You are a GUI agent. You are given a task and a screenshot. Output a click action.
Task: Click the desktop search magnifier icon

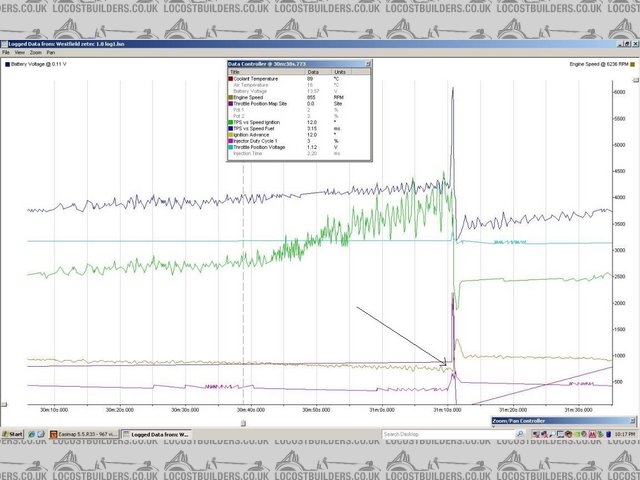tap(520, 434)
